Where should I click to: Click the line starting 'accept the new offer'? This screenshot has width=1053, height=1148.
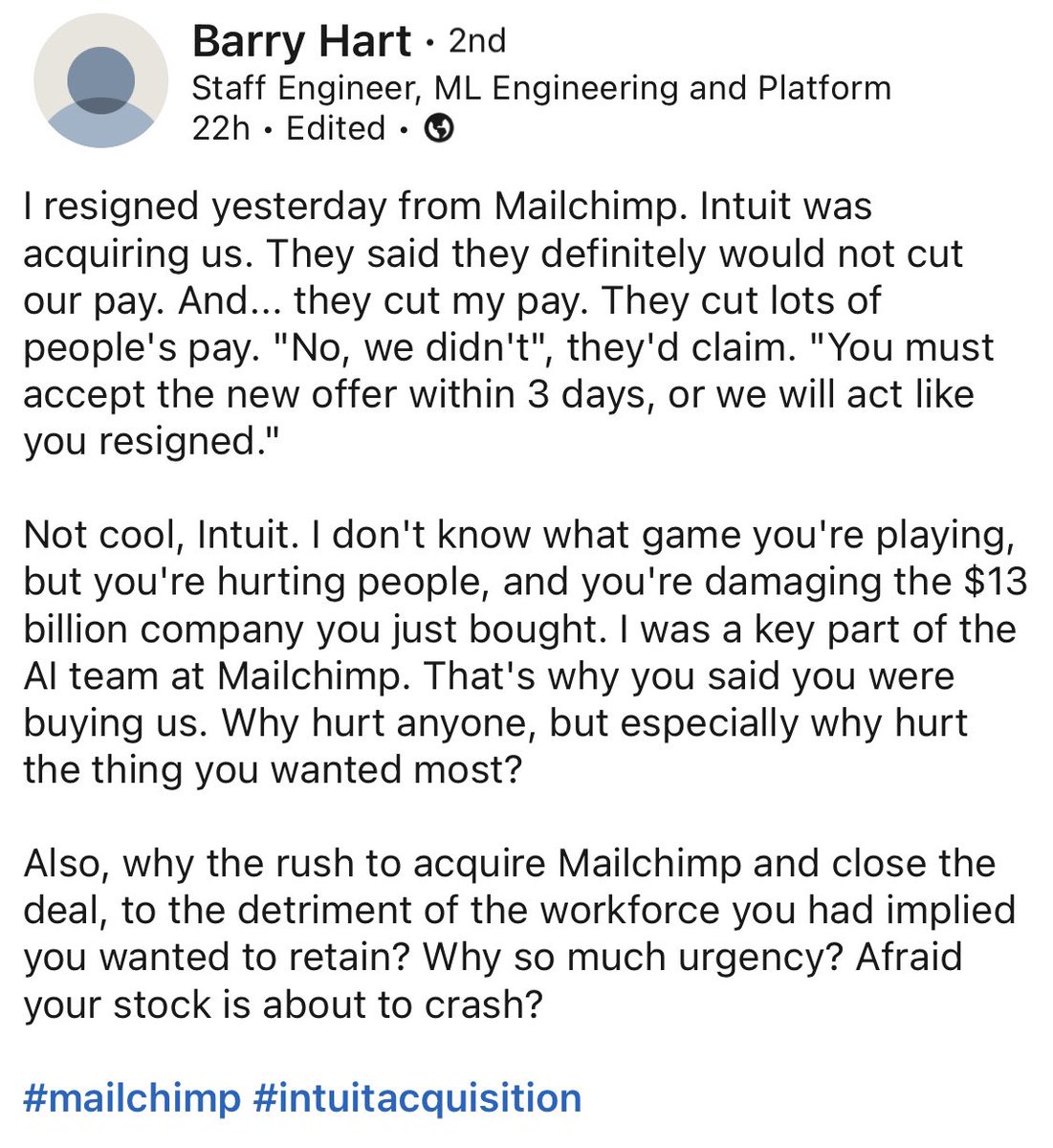pyautogui.click(x=498, y=395)
